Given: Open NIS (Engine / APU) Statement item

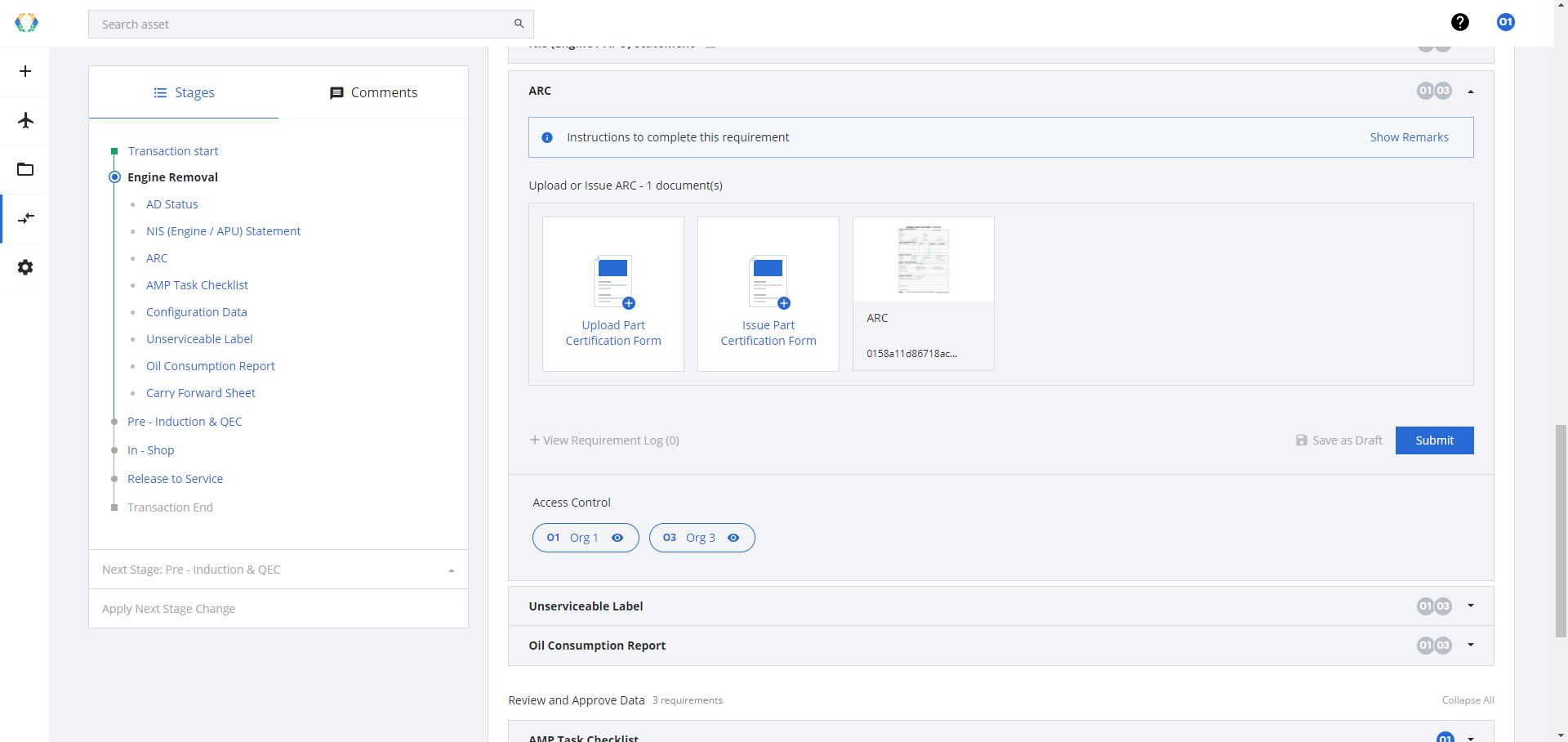Looking at the screenshot, I should 224,231.
